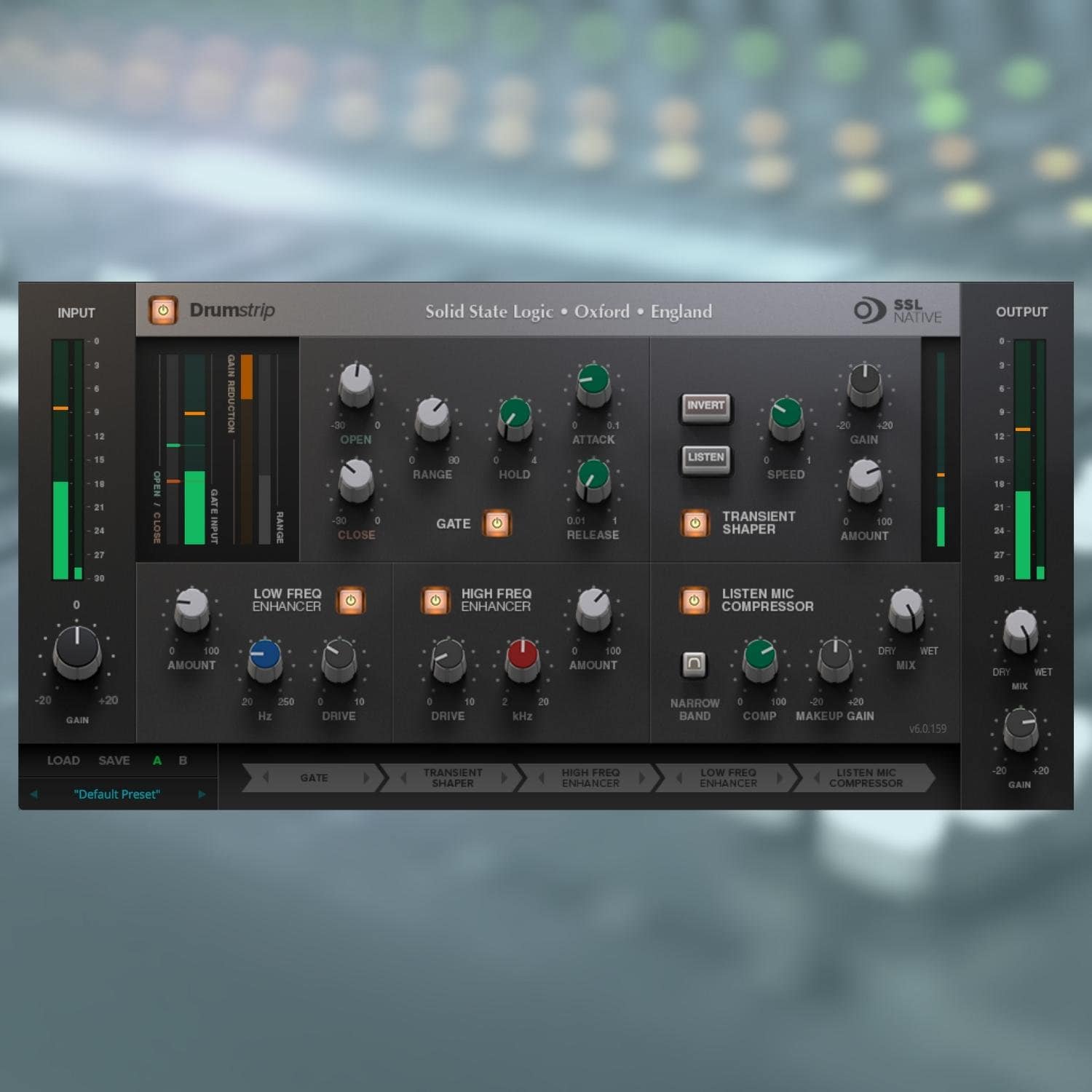Select the Listen Mic Compressor order block
Image resolution: width=1092 pixels, height=1092 pixels.
tap(866, 778)
